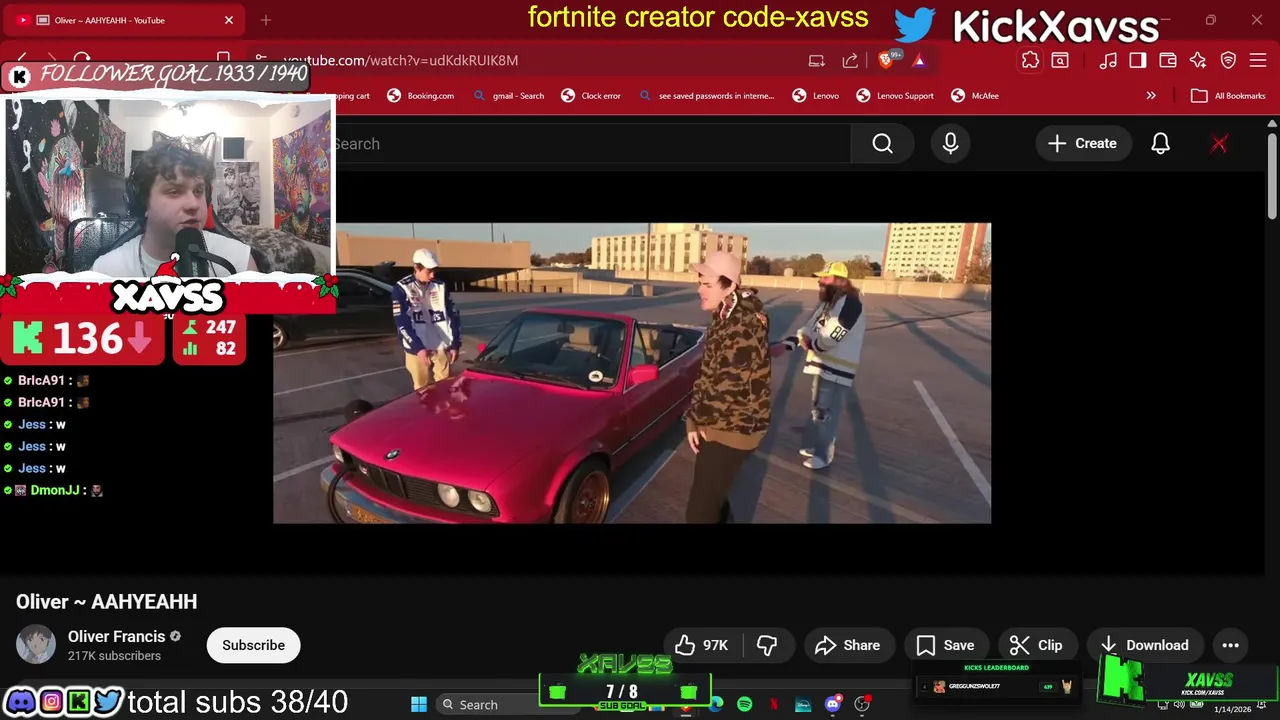Save video to a playlist
This screenshot has width=1280, height=720.
pyautogui.click(x=945, y=645)
